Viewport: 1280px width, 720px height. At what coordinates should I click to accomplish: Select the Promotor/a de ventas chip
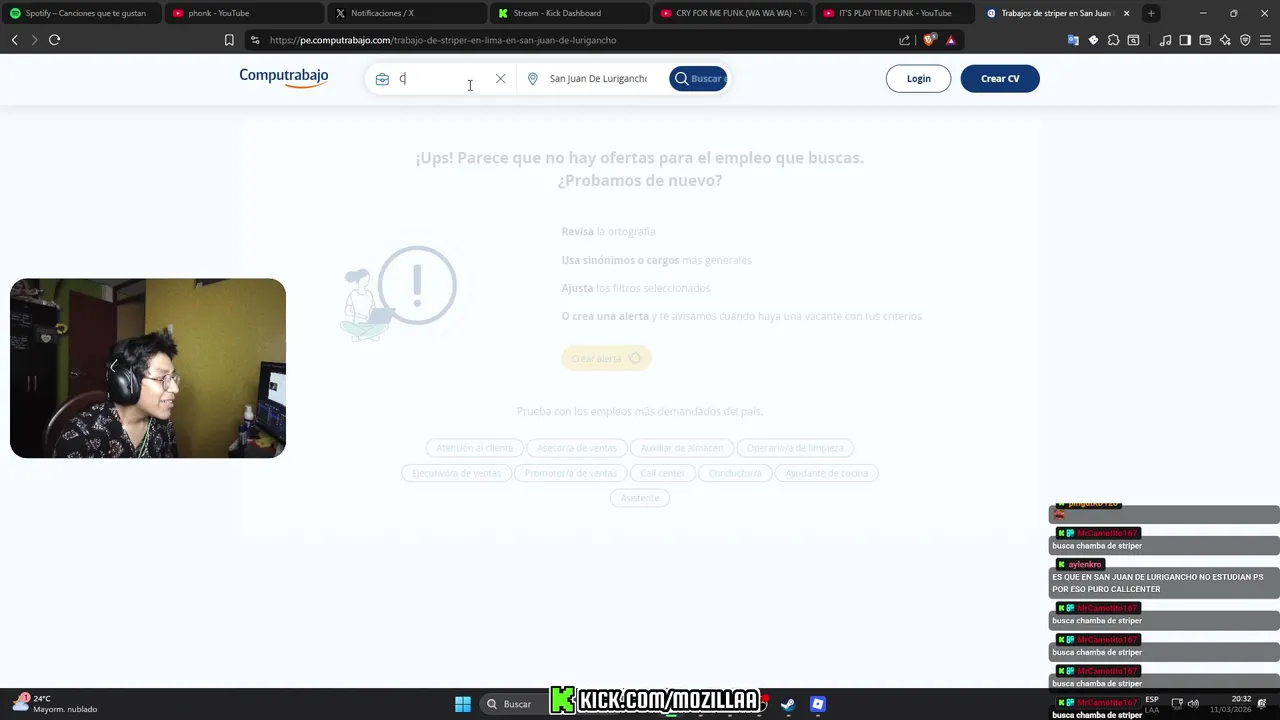tap(571, 473)
